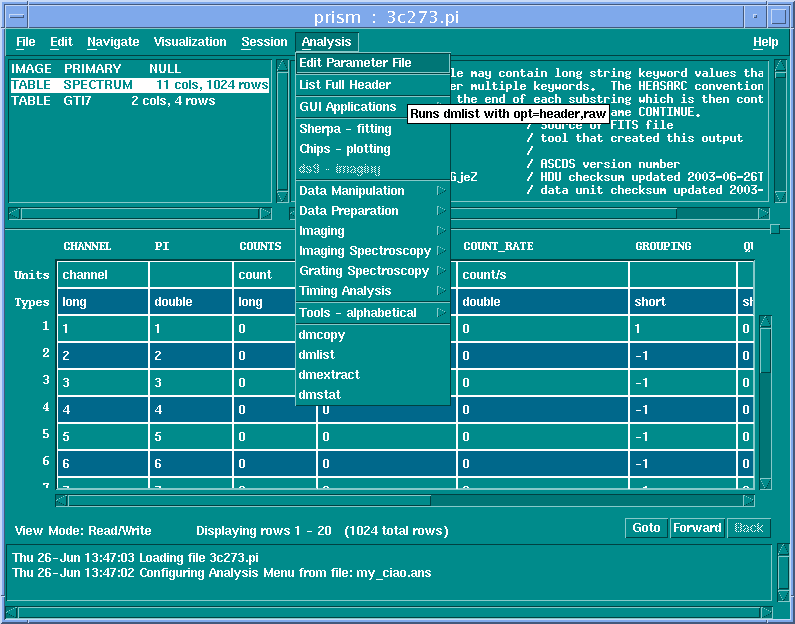Click the Forward button
This screenshot has height=624, width=795.
697,528
